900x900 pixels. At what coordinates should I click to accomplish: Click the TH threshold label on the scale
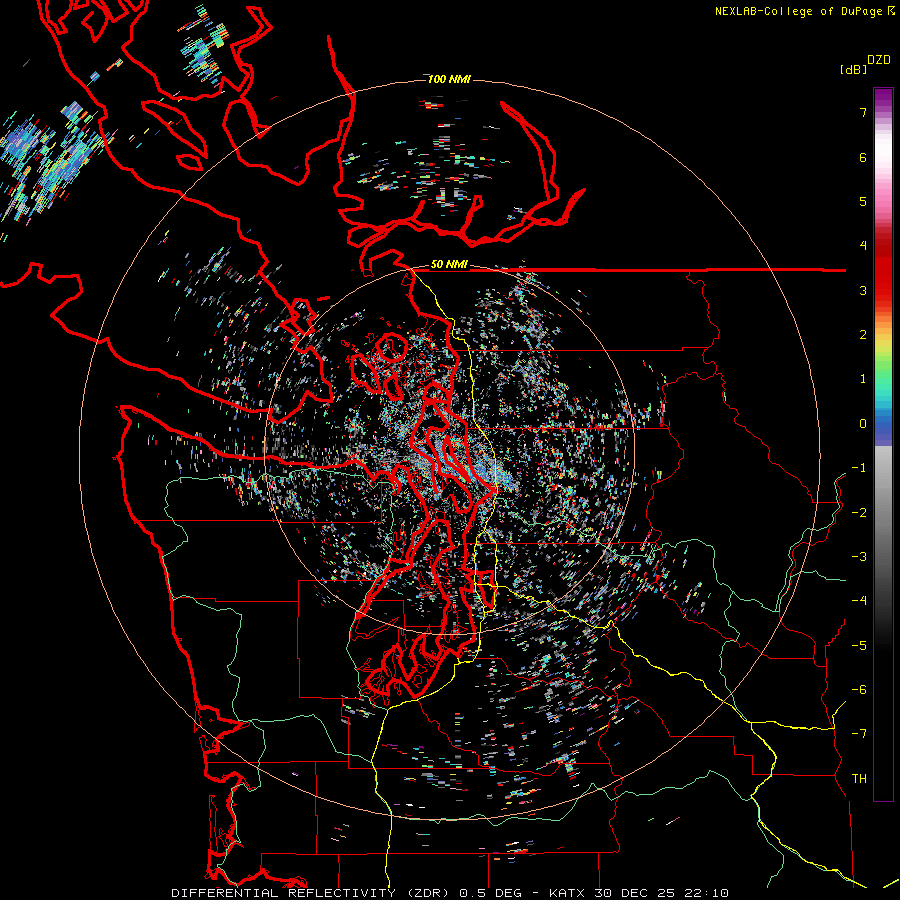click(x=859, y=779)
